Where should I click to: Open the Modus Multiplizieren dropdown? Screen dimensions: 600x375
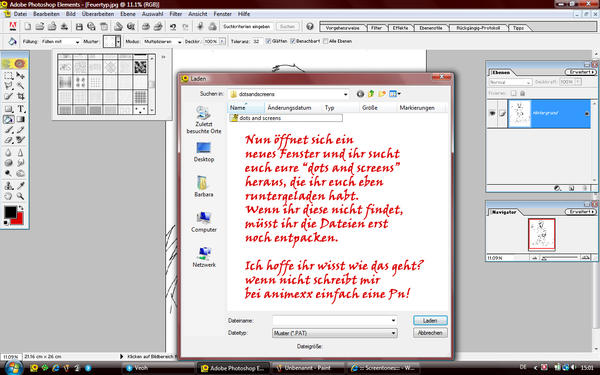tap(162, 41)
